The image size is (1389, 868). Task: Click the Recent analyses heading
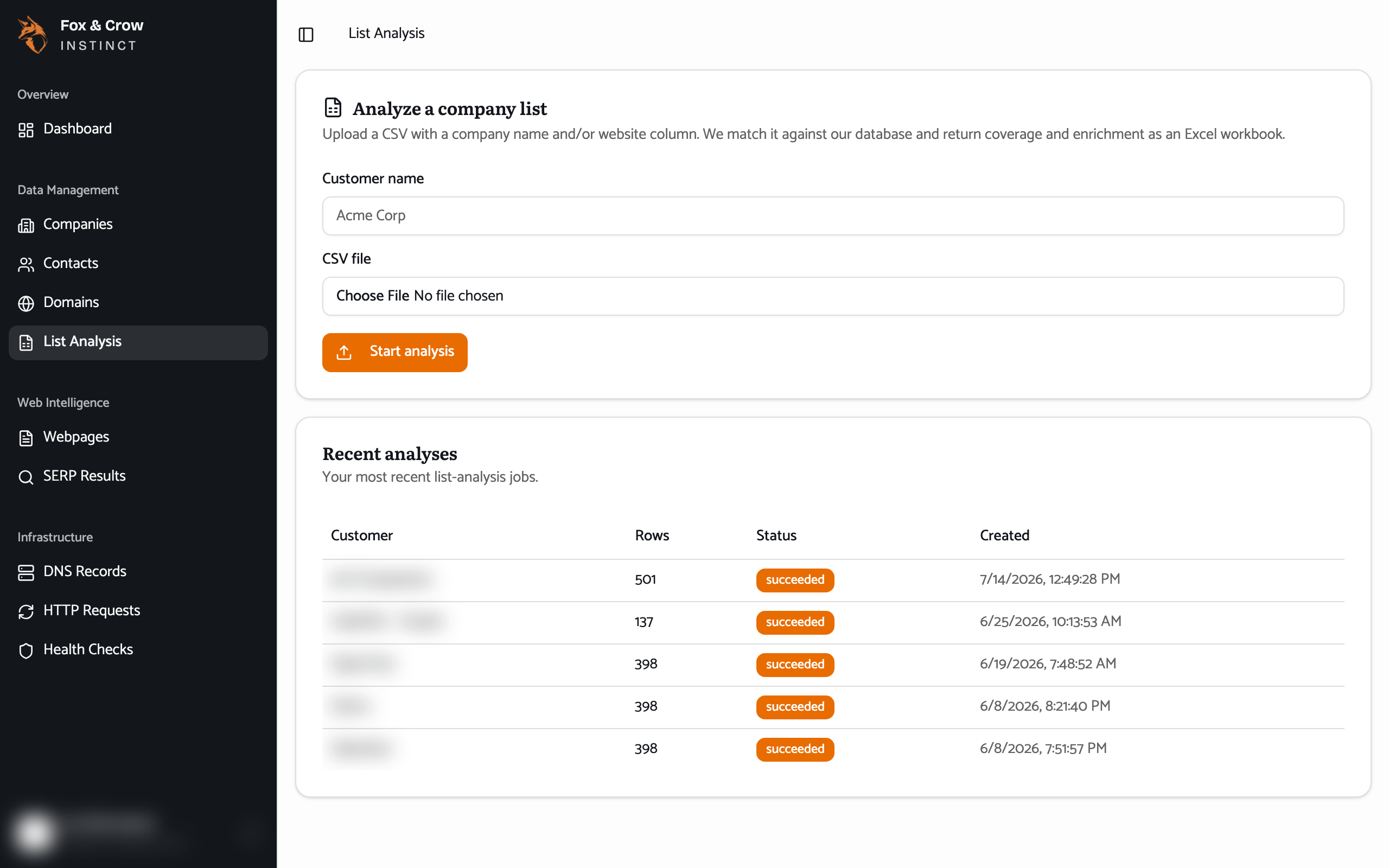point(390,454)
